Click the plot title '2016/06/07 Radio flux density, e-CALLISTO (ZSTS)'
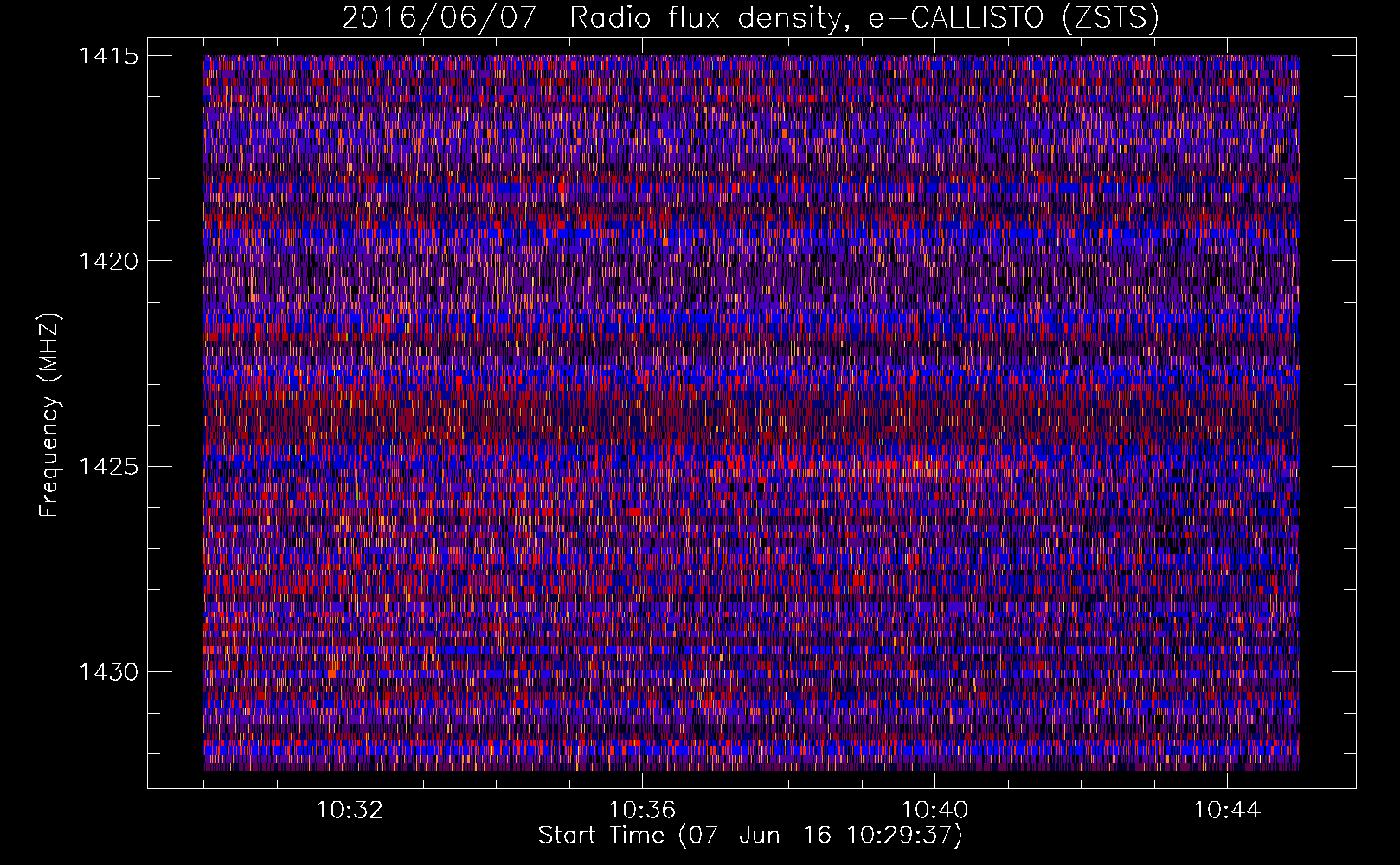 pyautogui.click(x=750, y=17)
